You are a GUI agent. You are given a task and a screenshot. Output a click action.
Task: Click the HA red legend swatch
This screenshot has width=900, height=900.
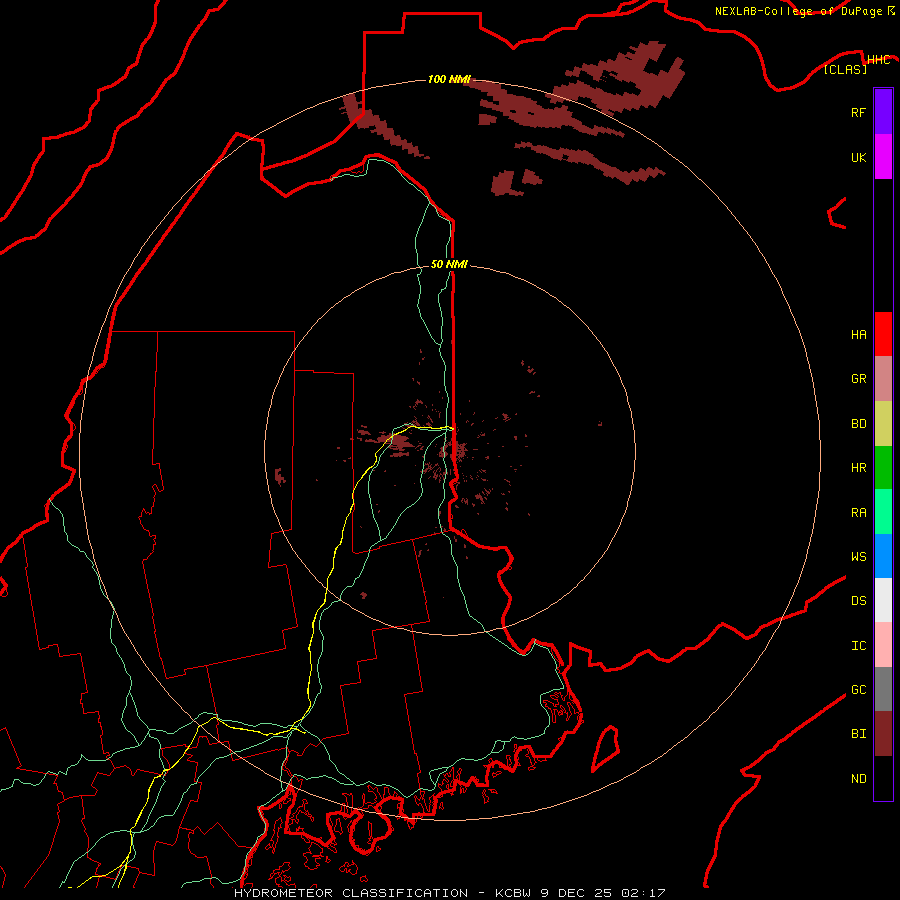pos(883,334)
